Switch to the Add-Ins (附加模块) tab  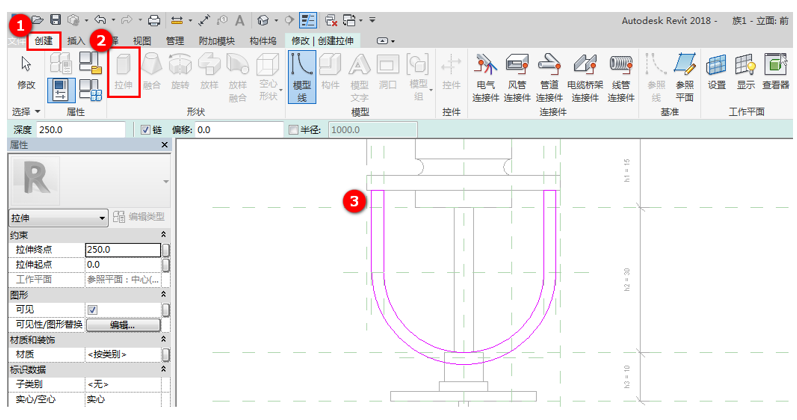coord(217,41)
